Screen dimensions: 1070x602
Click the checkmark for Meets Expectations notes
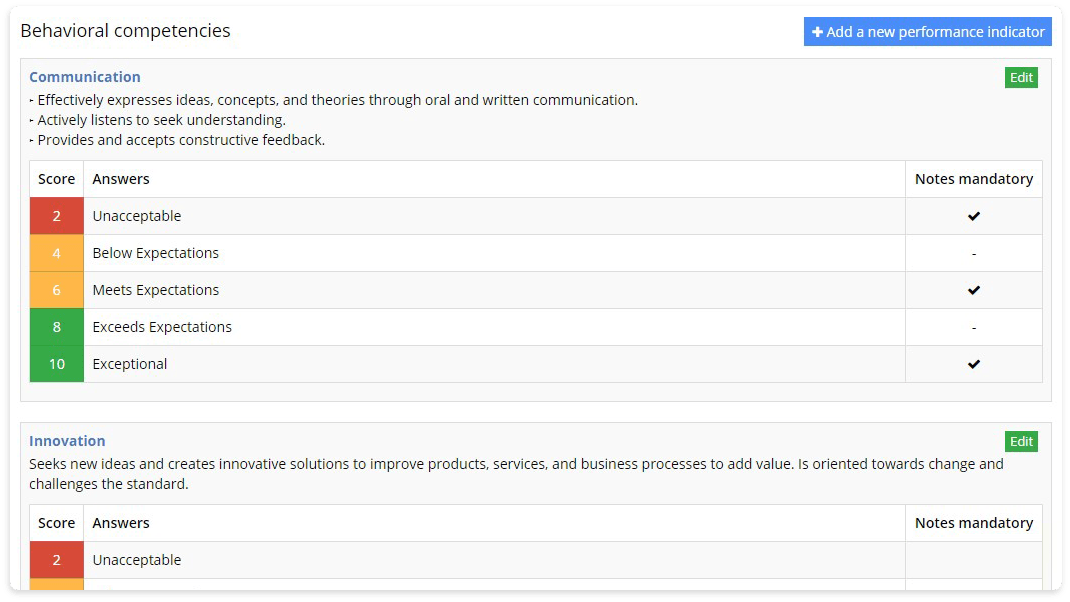click(973, 290)
